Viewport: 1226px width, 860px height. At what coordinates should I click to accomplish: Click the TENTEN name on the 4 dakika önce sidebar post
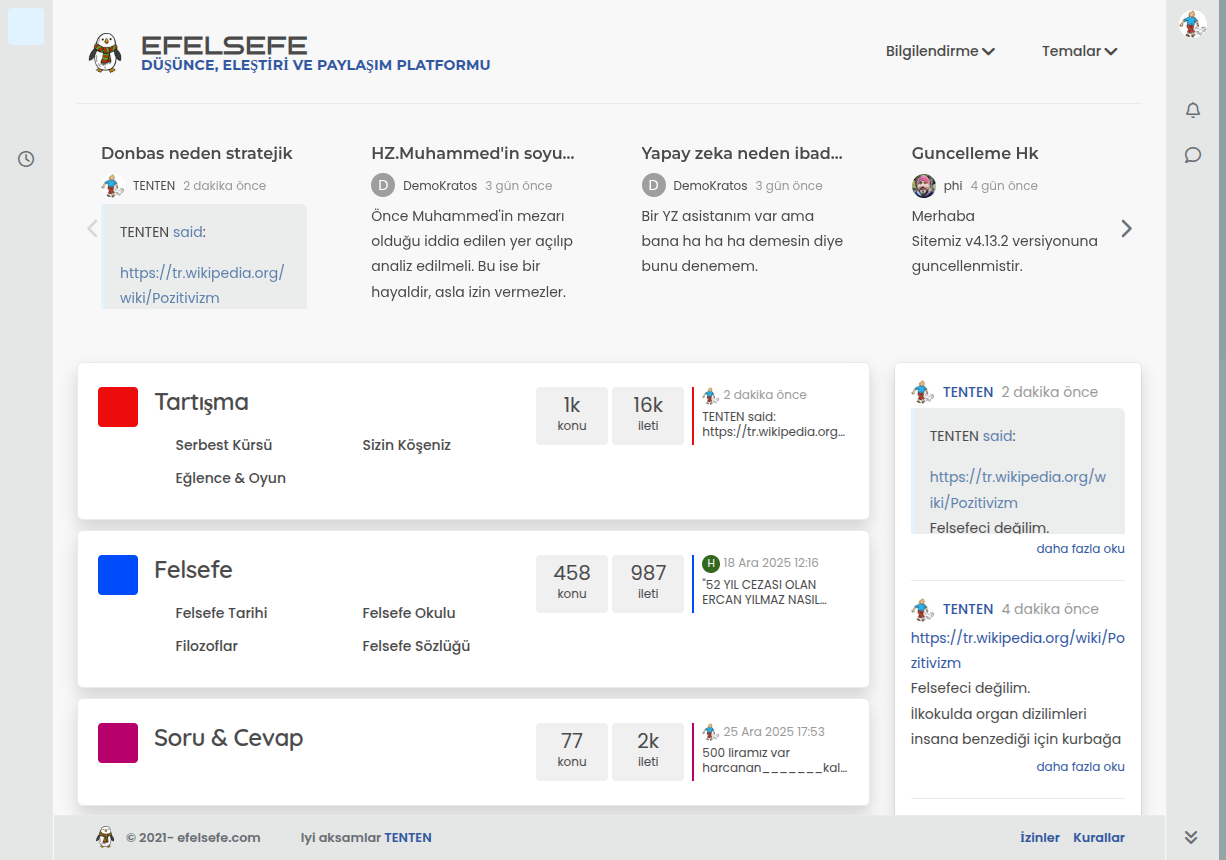[x=968, y=609]
